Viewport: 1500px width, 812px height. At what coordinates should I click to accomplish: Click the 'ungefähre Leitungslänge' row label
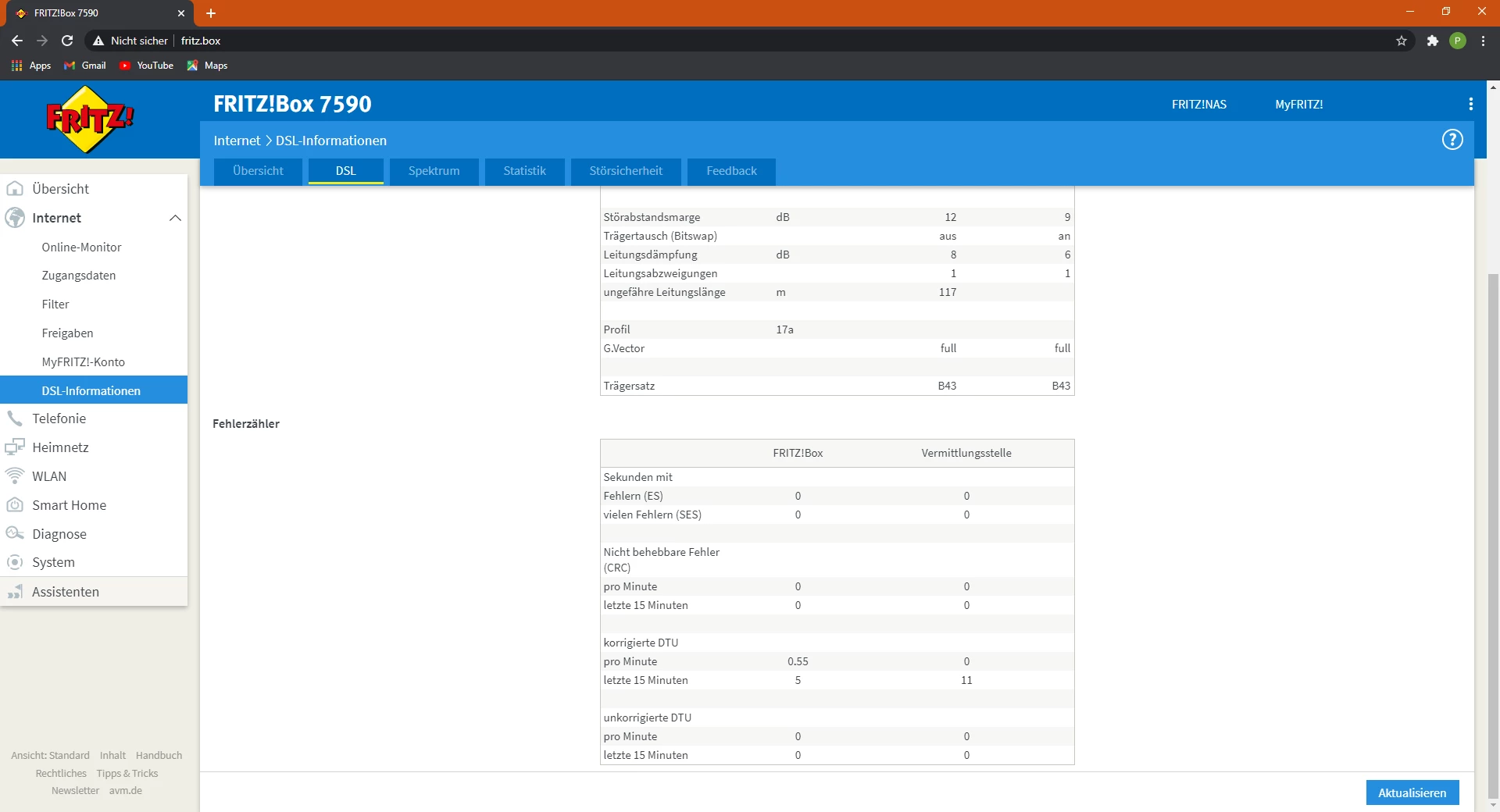click(x=664, y=292)
